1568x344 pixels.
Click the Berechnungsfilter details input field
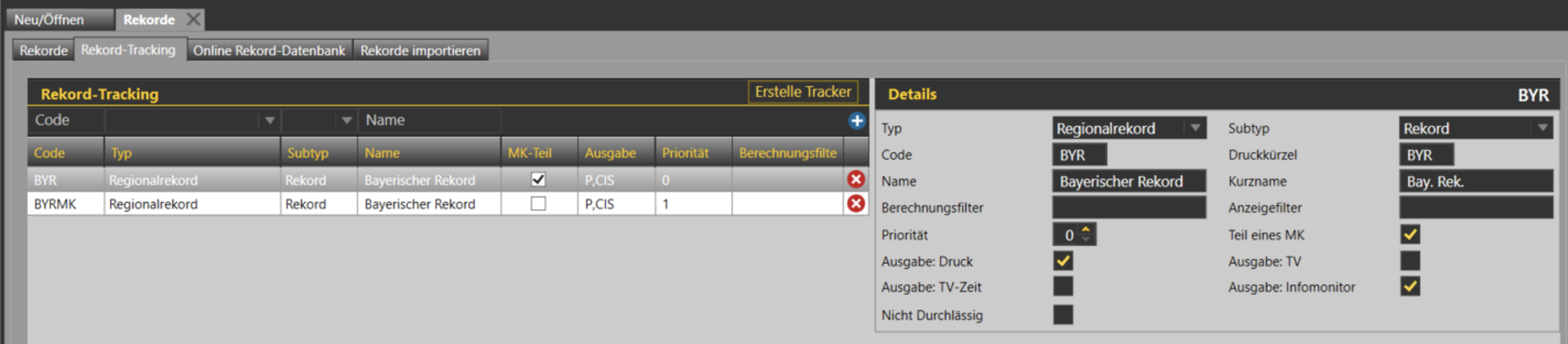(1129, 208)
